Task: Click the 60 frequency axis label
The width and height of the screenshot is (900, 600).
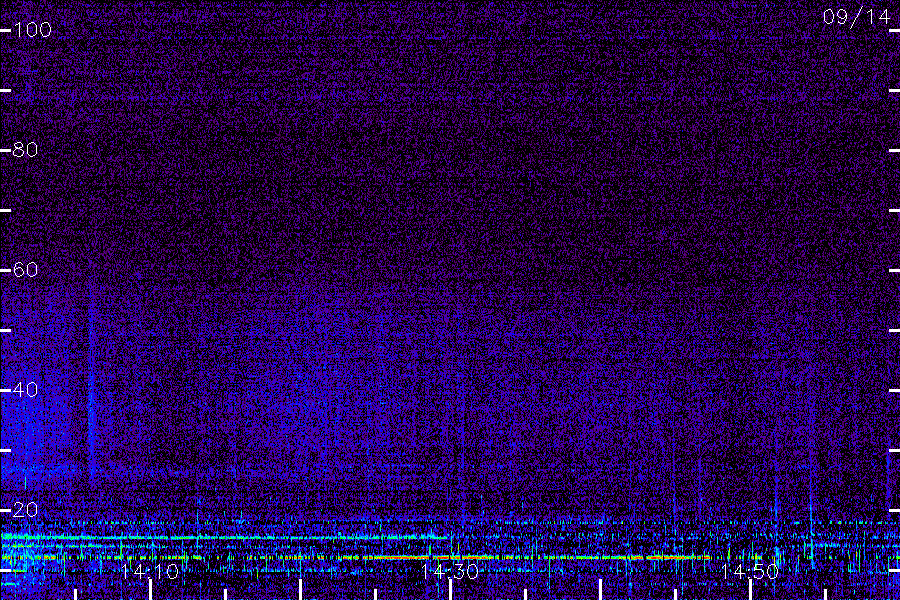Action: click(x=25, y=270)
